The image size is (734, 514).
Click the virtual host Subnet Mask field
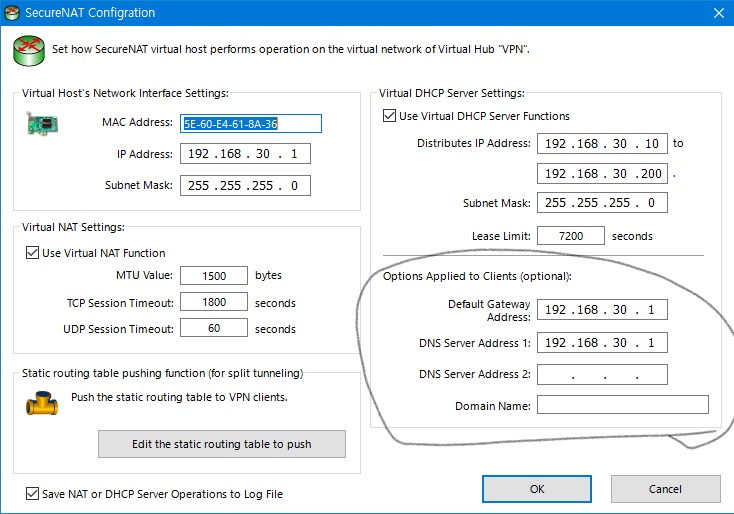245,185
